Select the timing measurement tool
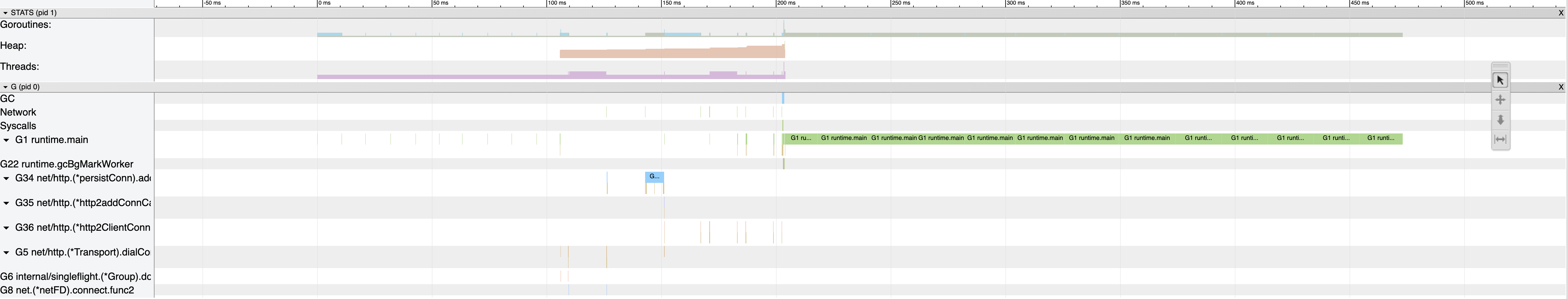This screenshot has height=299, width=1568. click(x=1500, y=139)
